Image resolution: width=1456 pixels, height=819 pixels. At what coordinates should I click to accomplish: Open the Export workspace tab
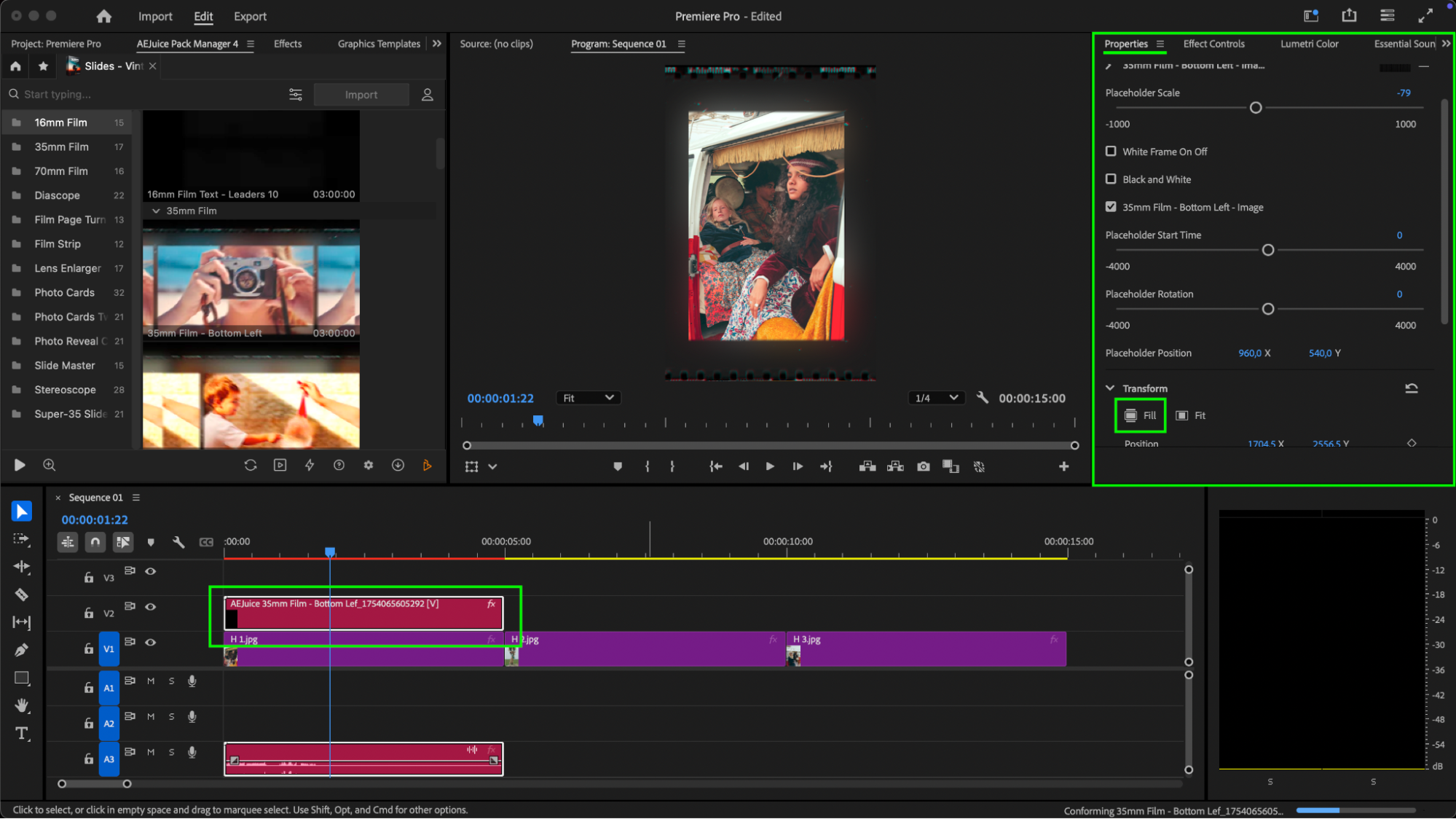(250, 16)
